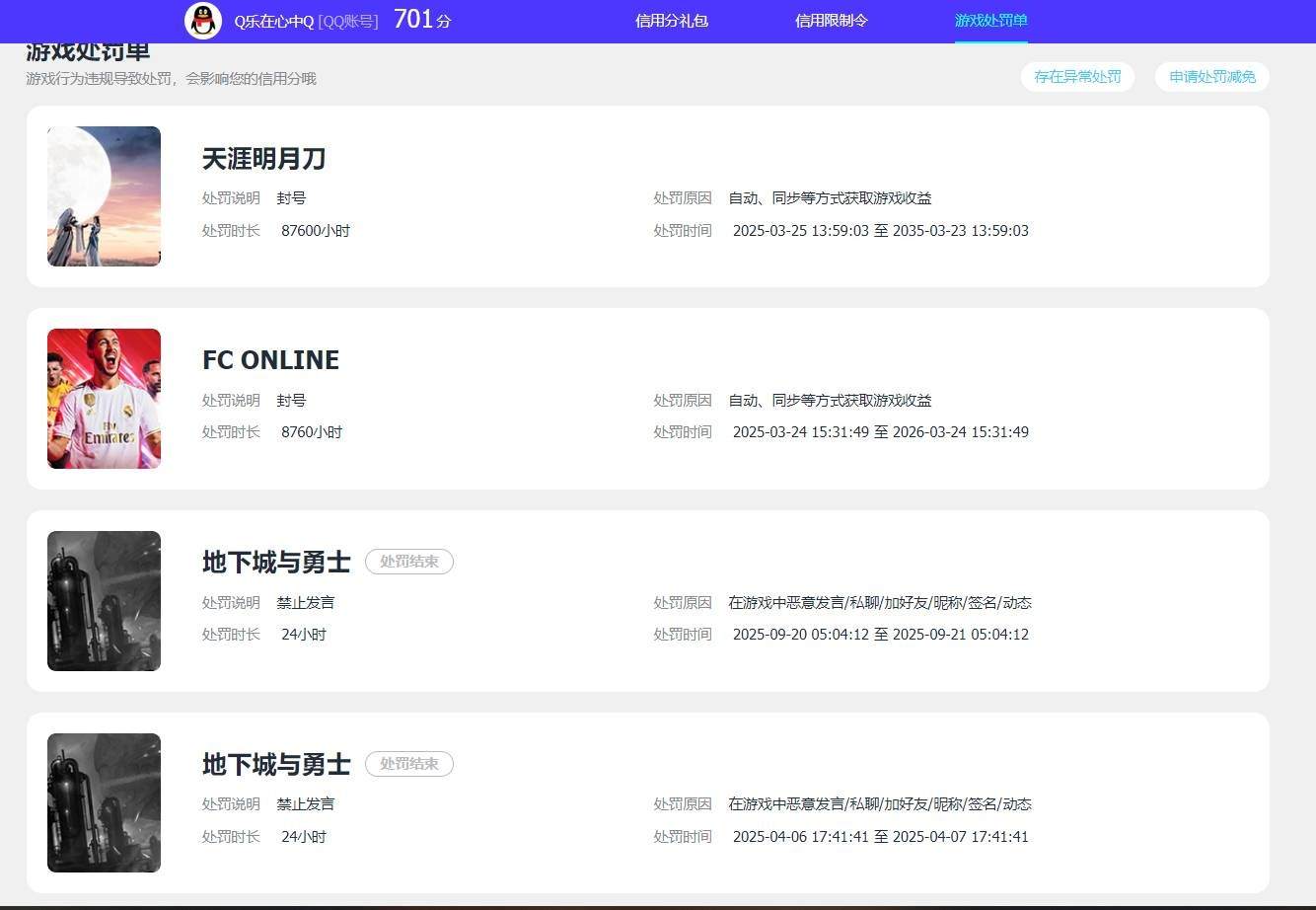1316x910 pixels.
Task: Select the 游戏处罚单 tab
Action: 991,21
